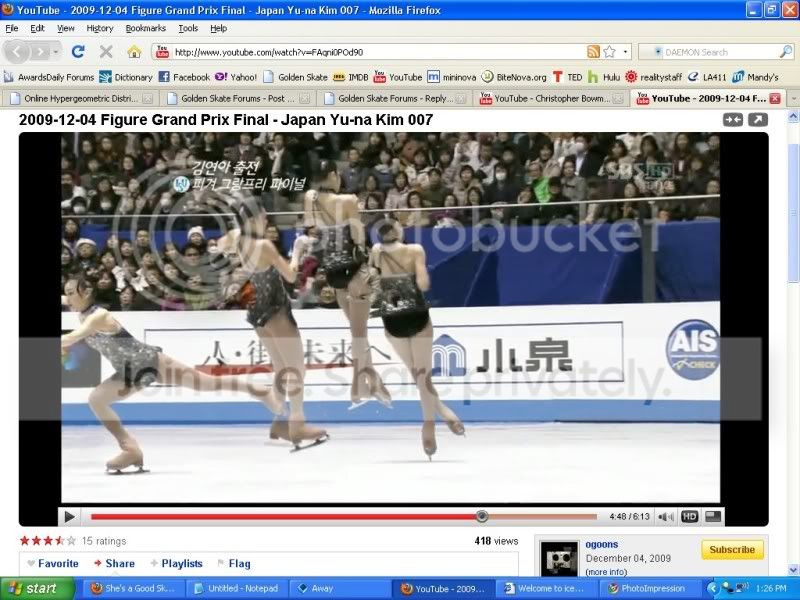The image size is (800, 600).
Task: Pop out the video in new window icon
Action: [x=758, y=120]
